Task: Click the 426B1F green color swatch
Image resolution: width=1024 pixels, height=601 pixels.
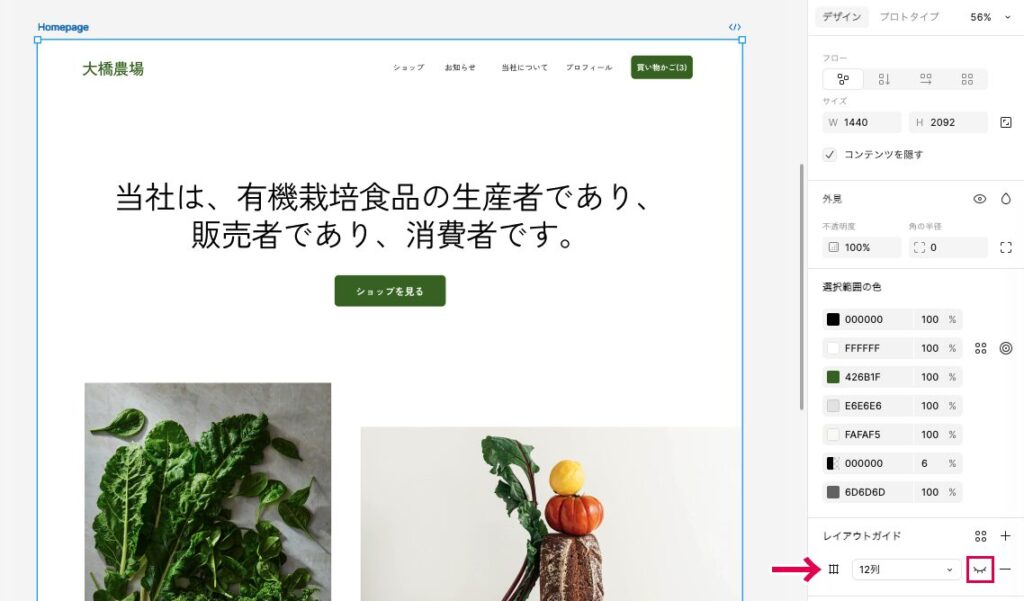Action: (x=833, y=377)
